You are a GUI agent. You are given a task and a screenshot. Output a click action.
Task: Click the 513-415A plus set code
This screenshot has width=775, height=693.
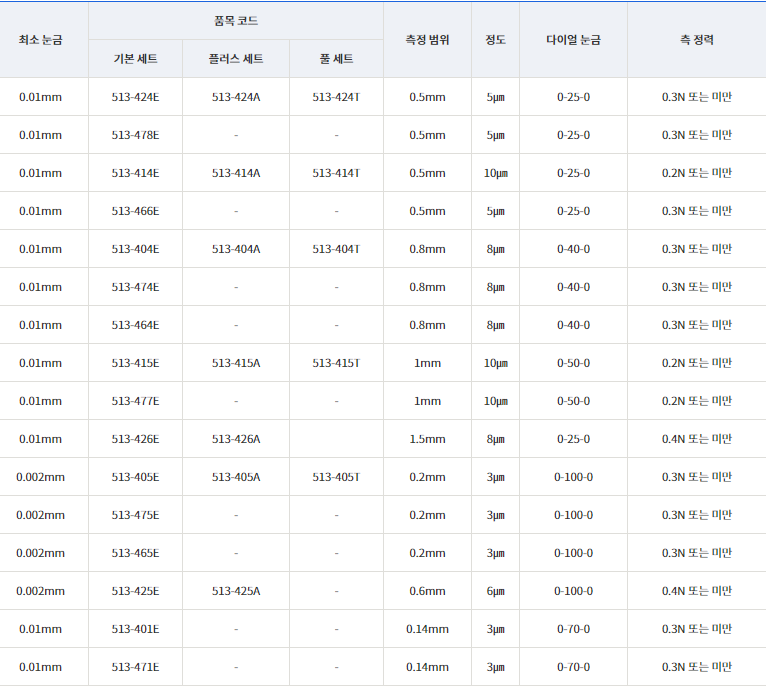tap(236, 363)
